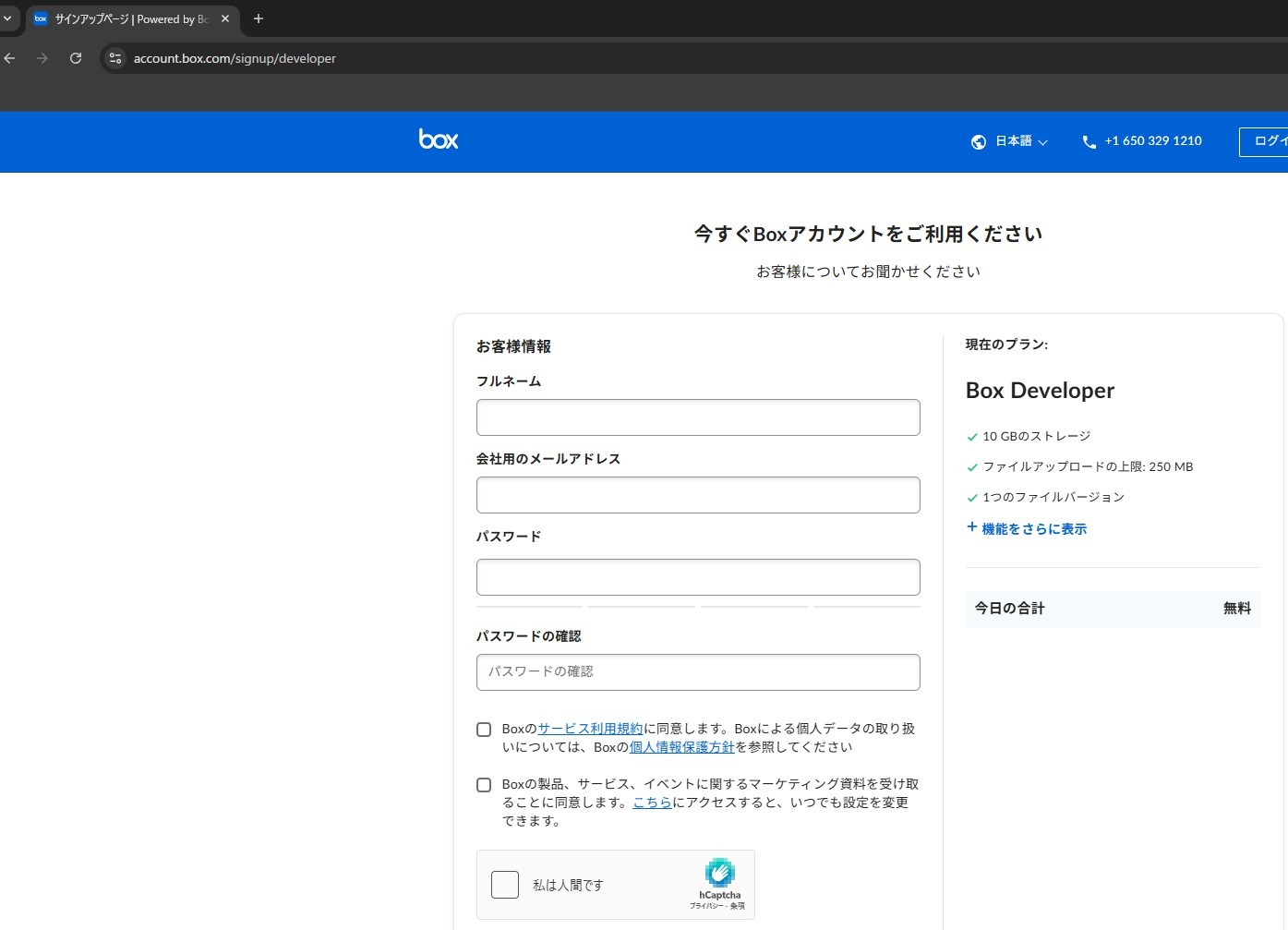Click the address bar URL

(235, 58)
